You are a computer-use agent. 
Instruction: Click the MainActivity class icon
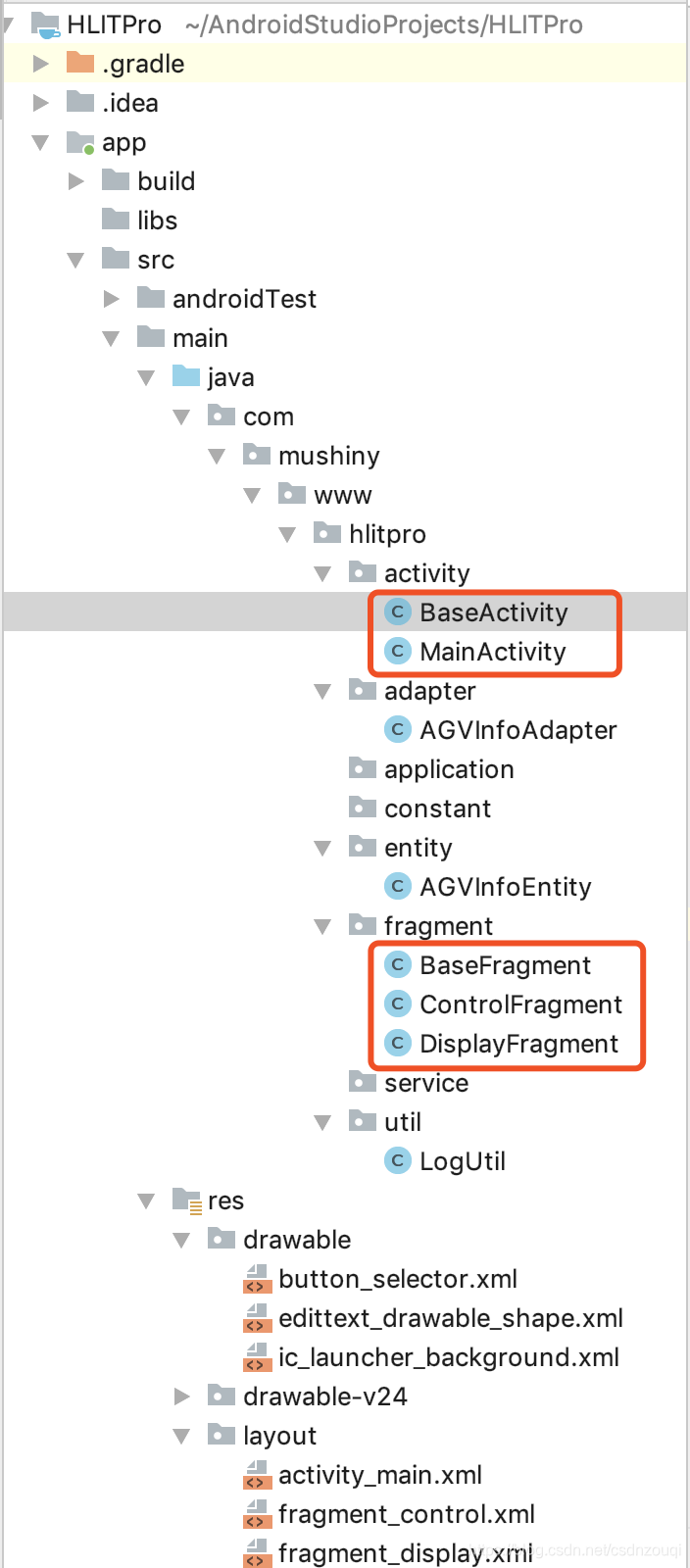(x=398, y=651)
